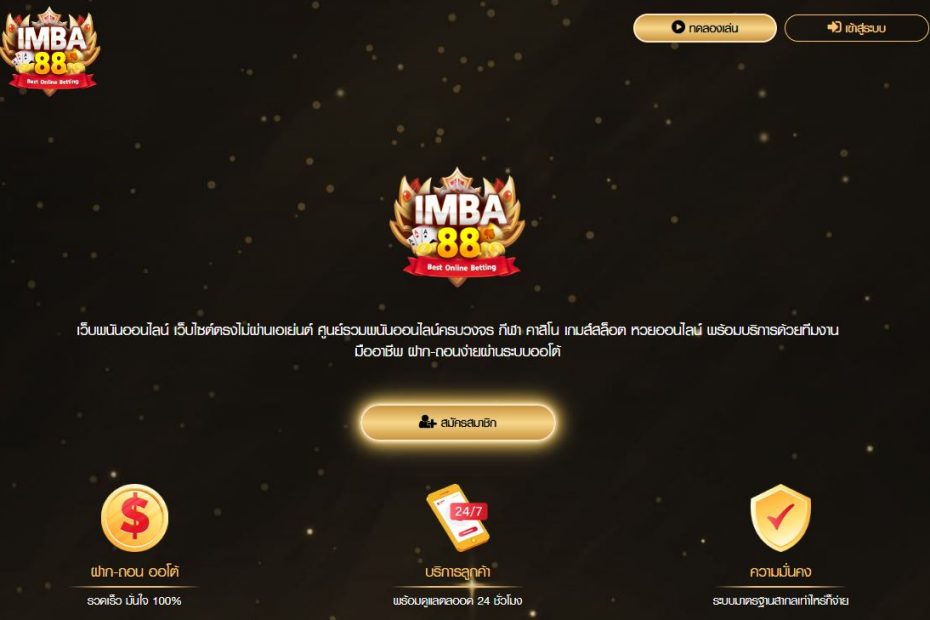
Task: Click the gold shield checkmark icon
Action: (781, 517)
